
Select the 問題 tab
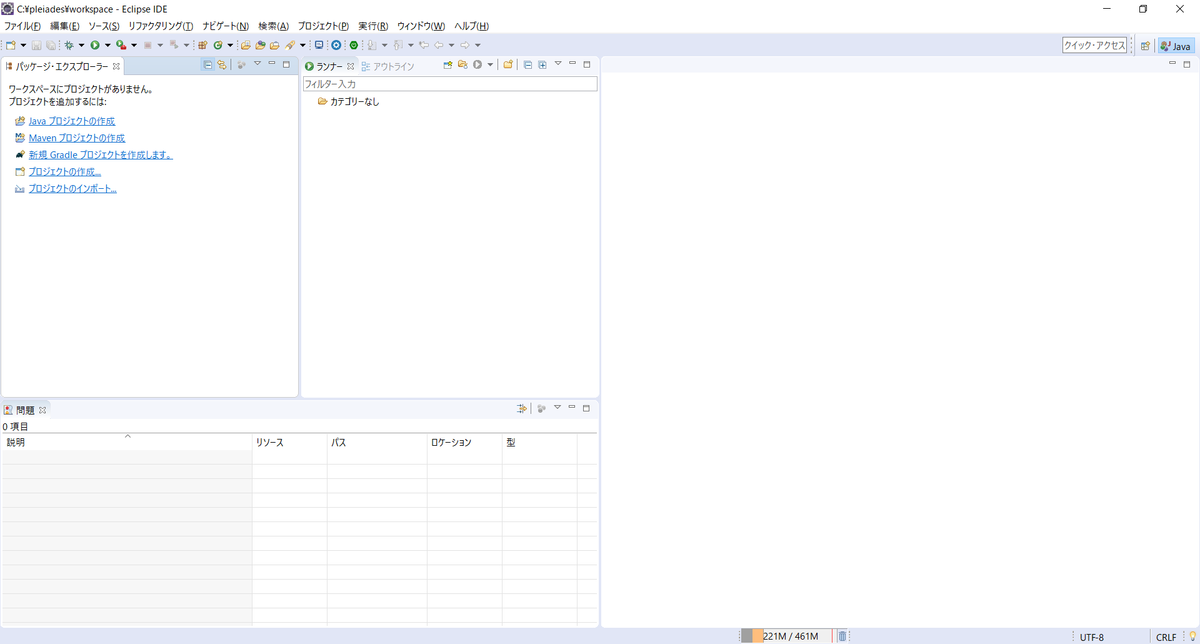pyautogui.click(x=25, y=409)
